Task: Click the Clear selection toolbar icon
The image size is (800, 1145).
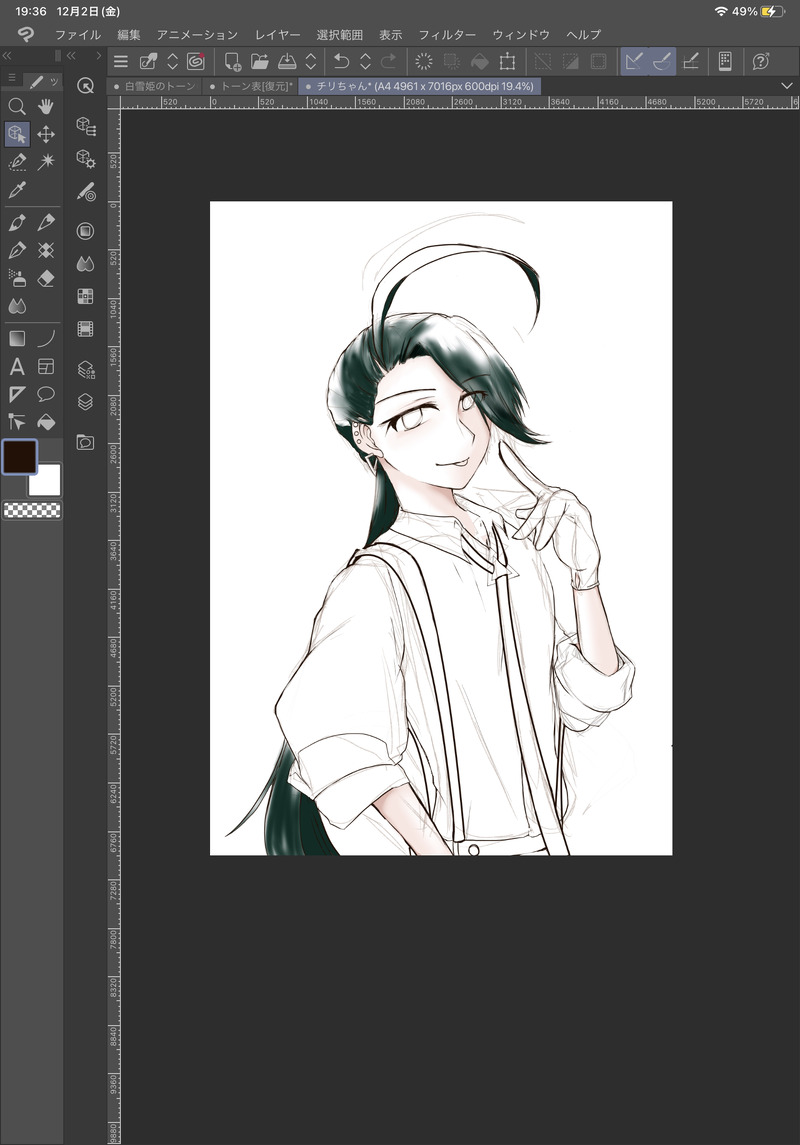Action: (423, 61)
